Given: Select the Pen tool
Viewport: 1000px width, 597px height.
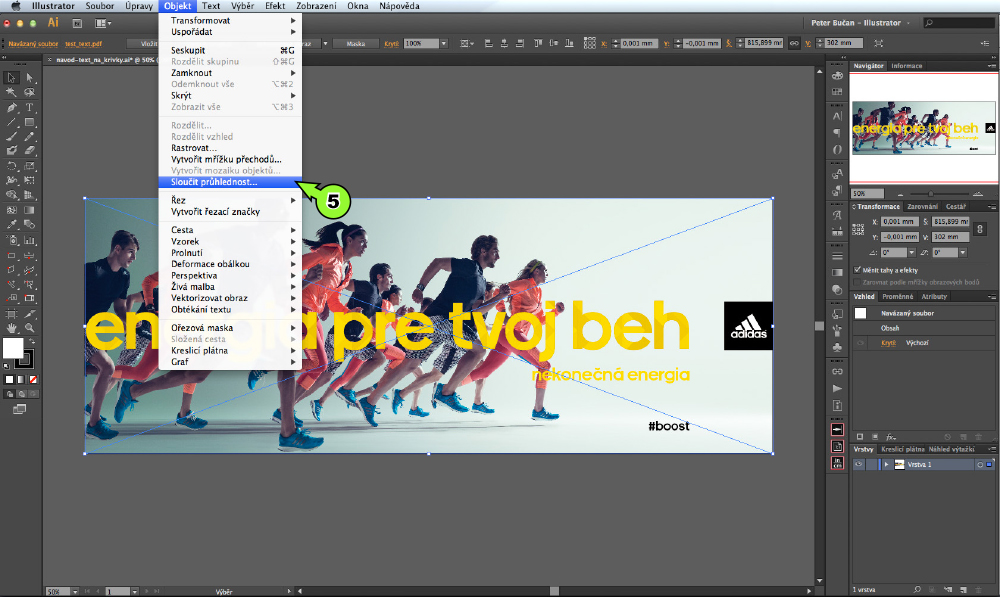Looking at the screenshot, I should 11,107.
